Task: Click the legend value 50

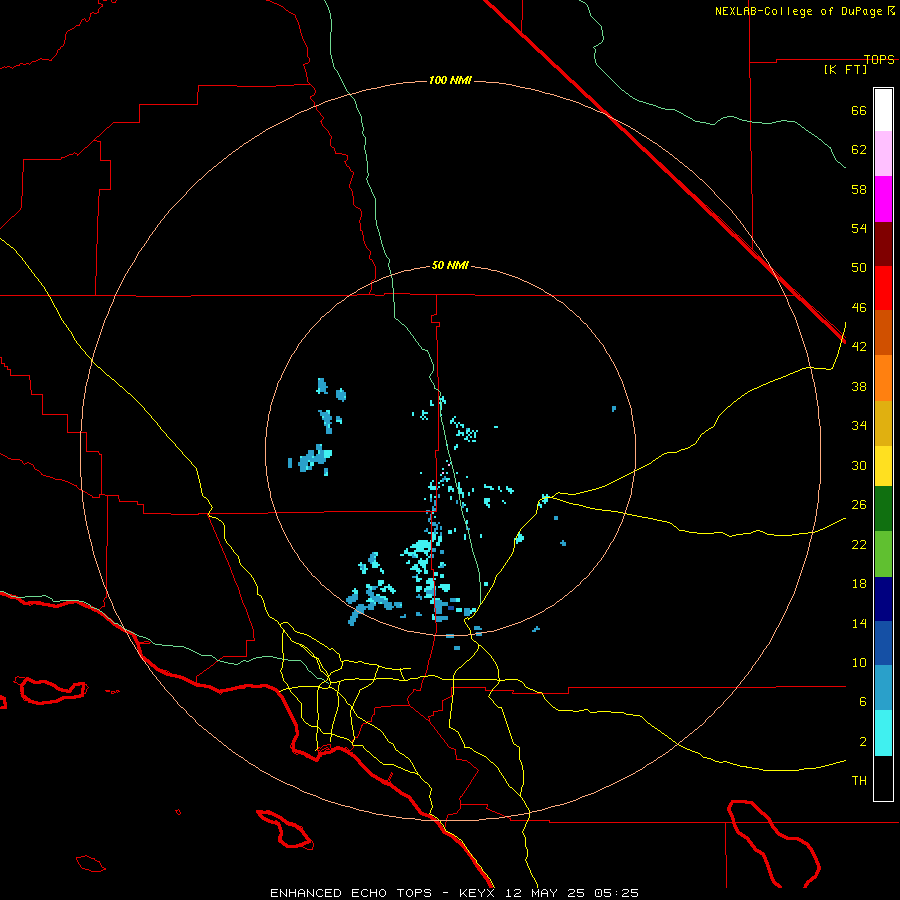Action: click(859, 268)
